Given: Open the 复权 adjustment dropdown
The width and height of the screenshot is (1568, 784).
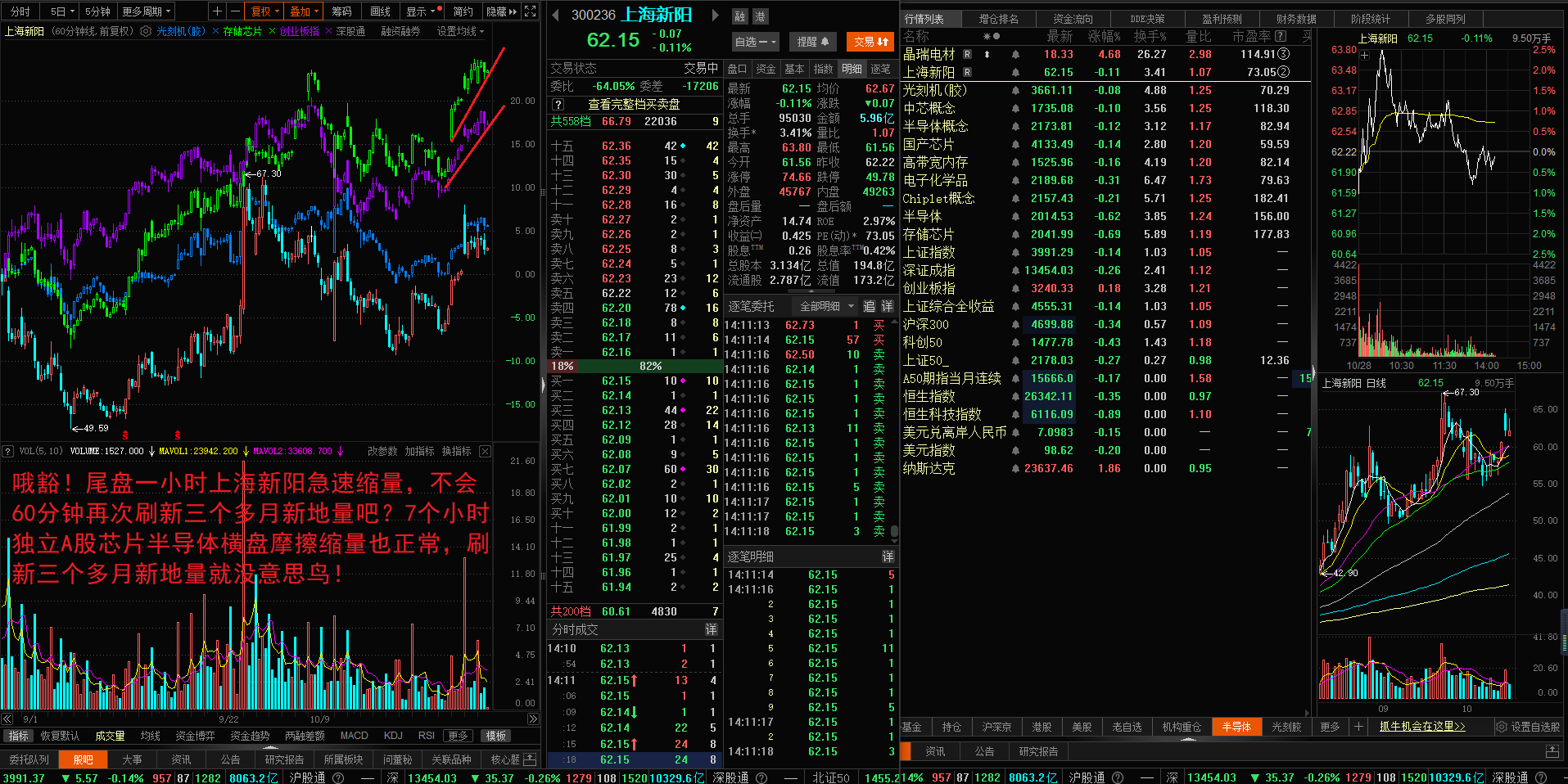Looking at the screenshot, I should click(x=264, y=11).
